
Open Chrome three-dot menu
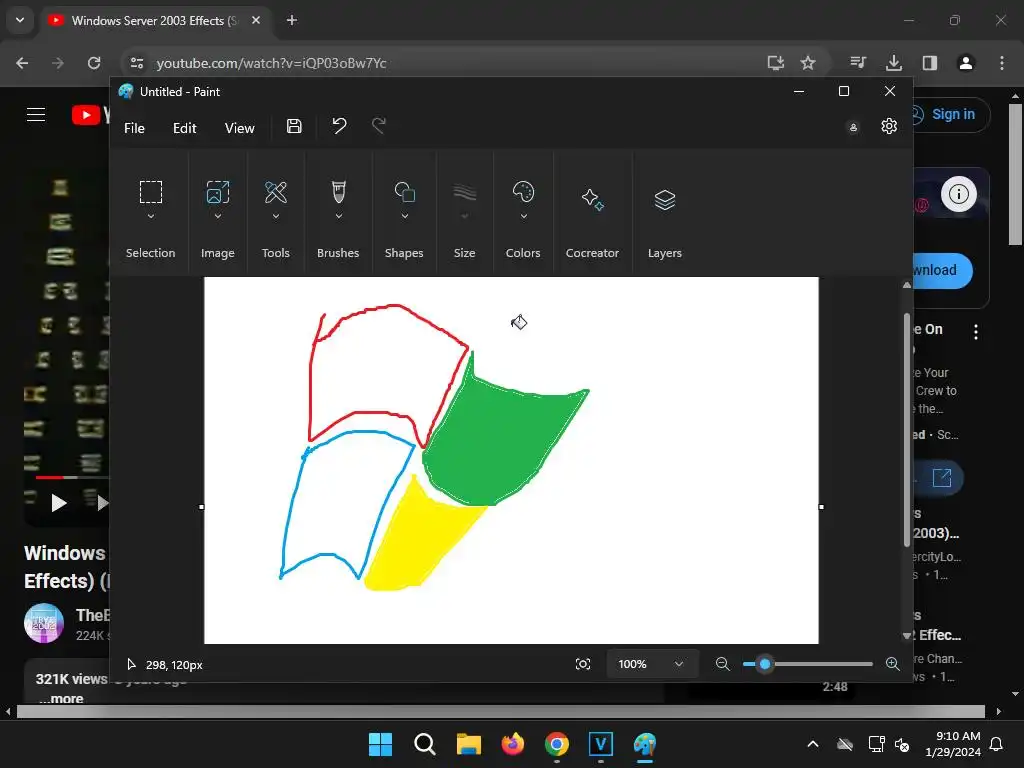click(x=1001, y=63)
